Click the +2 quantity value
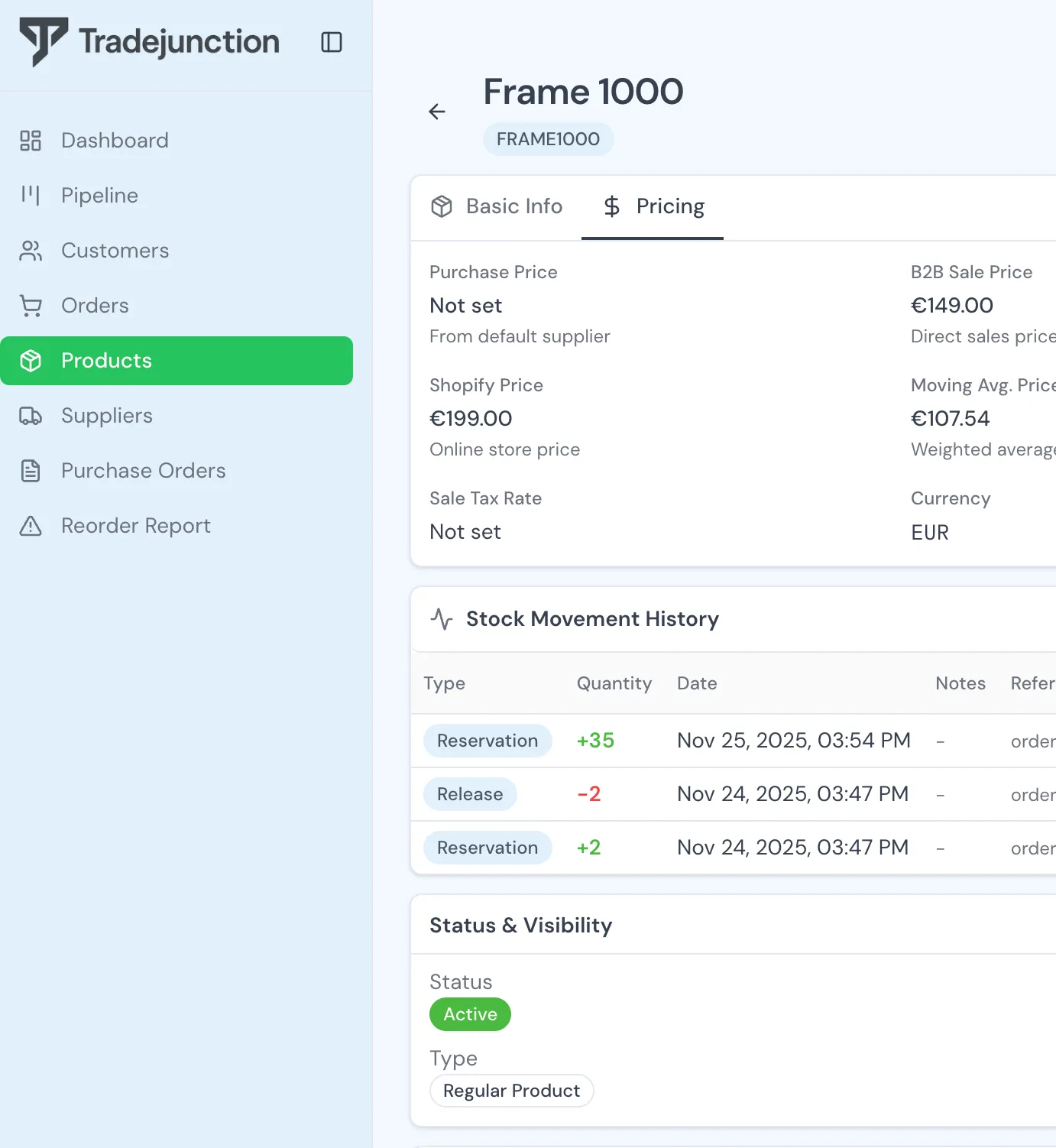 click(x=588, y=848)
